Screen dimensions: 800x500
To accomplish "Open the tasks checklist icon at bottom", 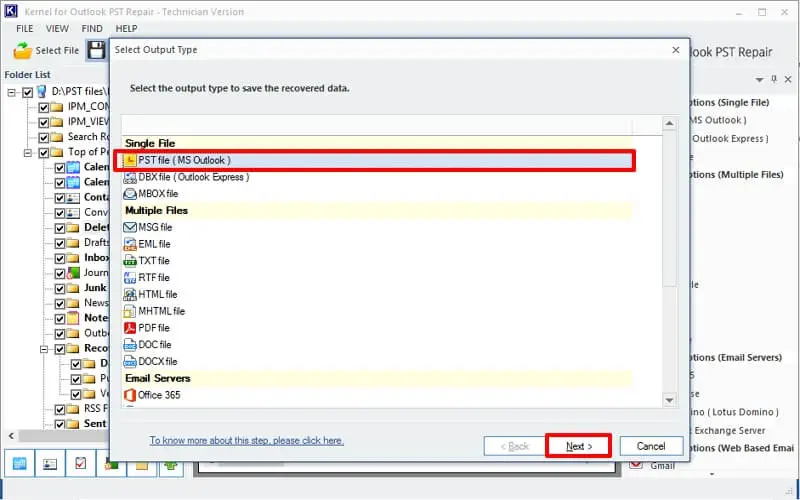I will click(x=81, y=464).
